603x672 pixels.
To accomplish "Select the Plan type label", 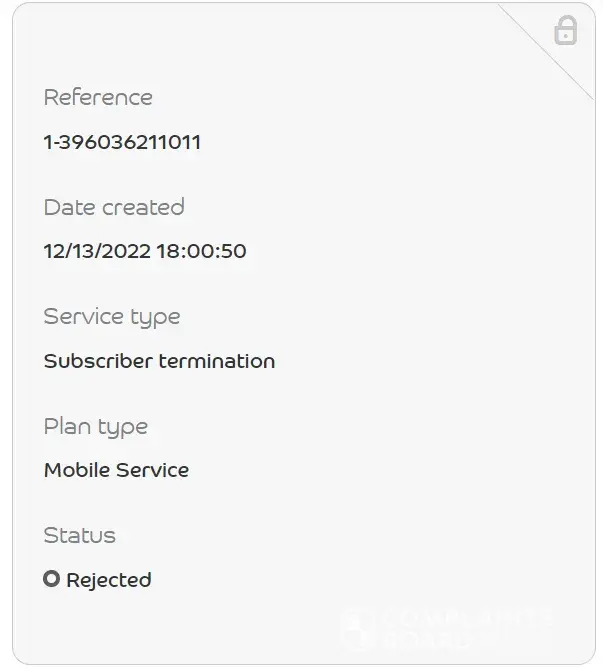I will [95, 427].
